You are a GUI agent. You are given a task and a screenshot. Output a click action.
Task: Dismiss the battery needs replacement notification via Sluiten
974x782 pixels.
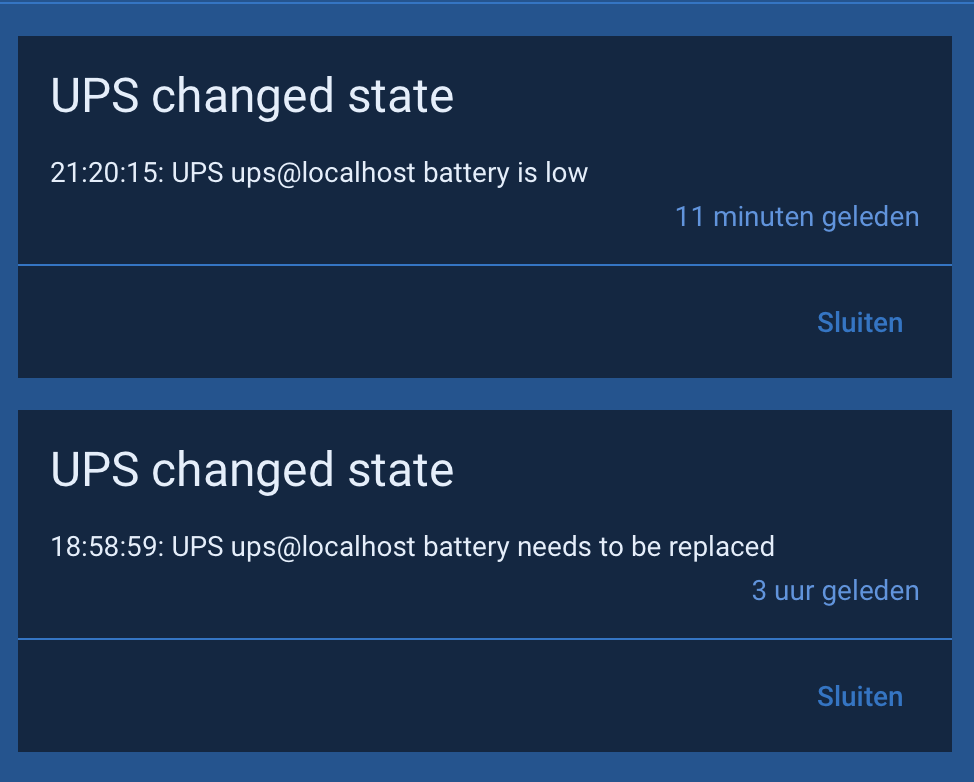(859, 696)
